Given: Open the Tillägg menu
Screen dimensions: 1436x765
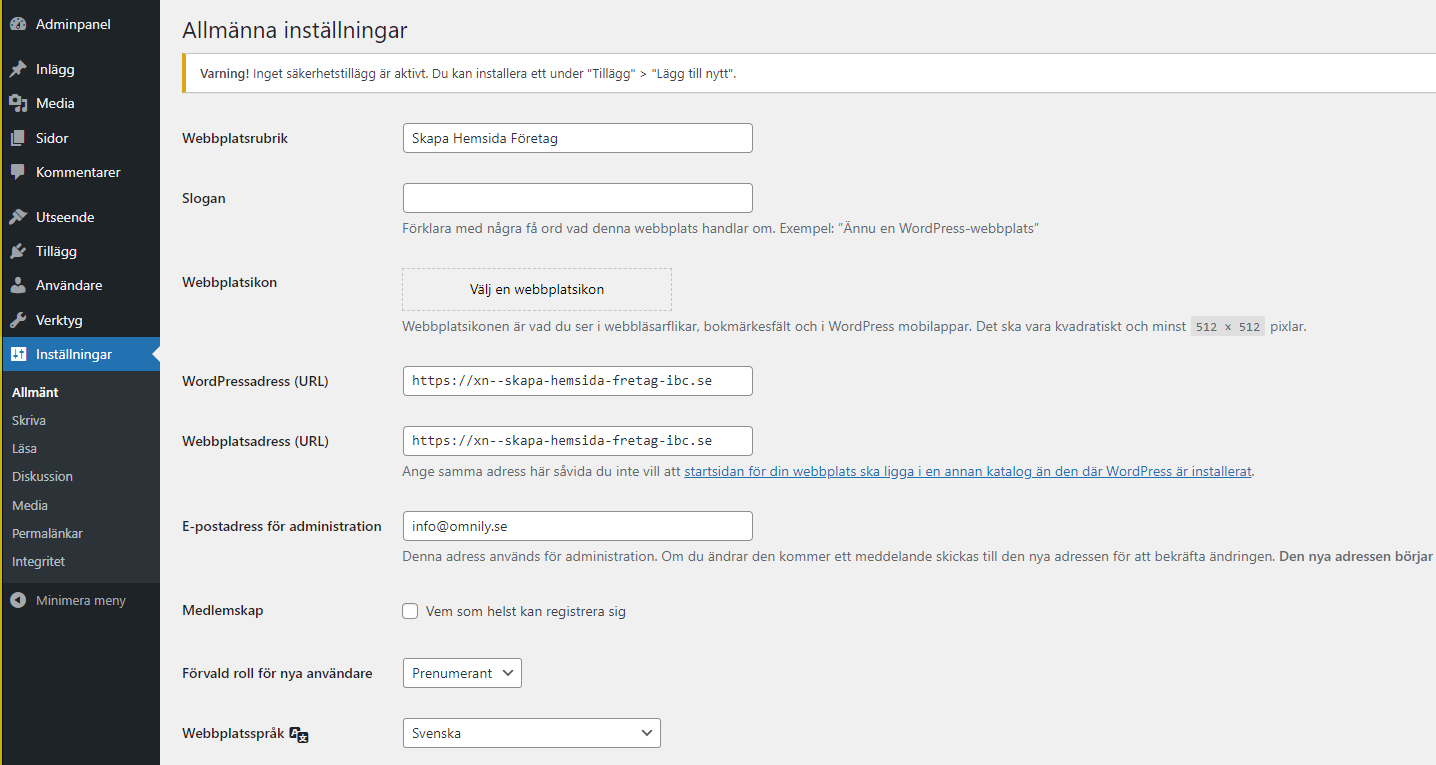Looking at the screenshot, I should 81,251.
